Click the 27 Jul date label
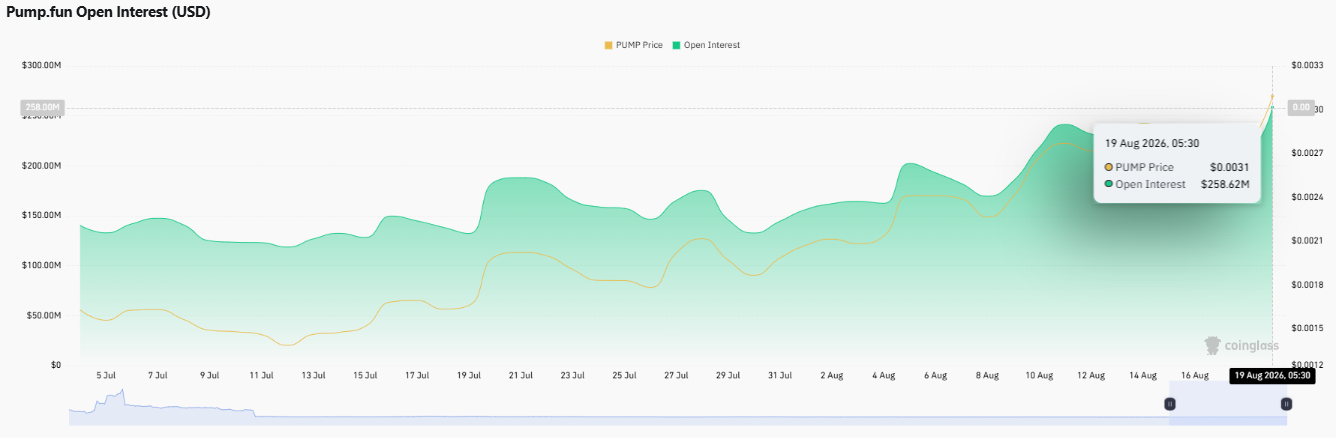The width and height of the screenshot is (1336, 438). coord(676,376)
